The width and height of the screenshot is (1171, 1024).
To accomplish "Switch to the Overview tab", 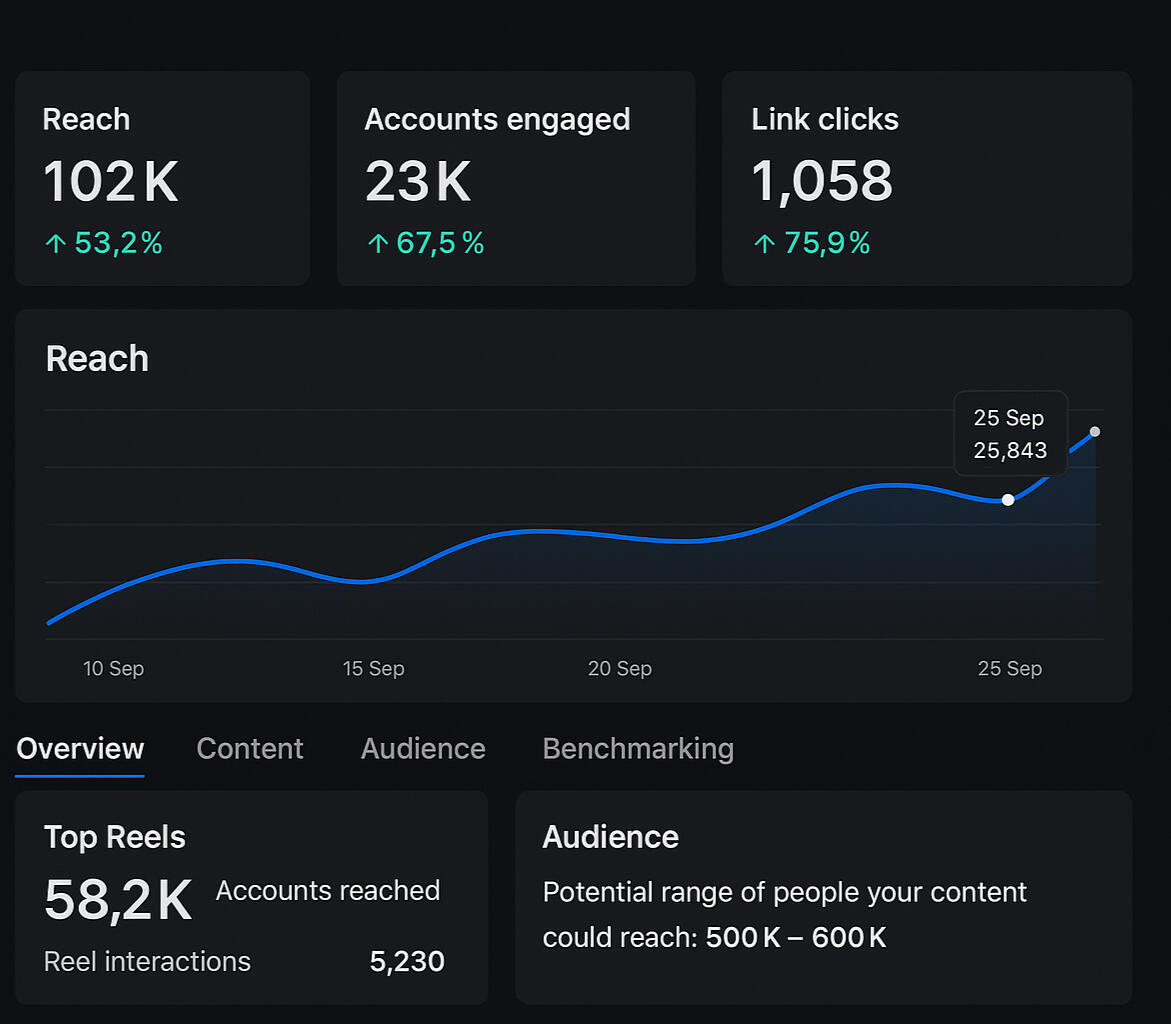I will click(x=80, y=749).
